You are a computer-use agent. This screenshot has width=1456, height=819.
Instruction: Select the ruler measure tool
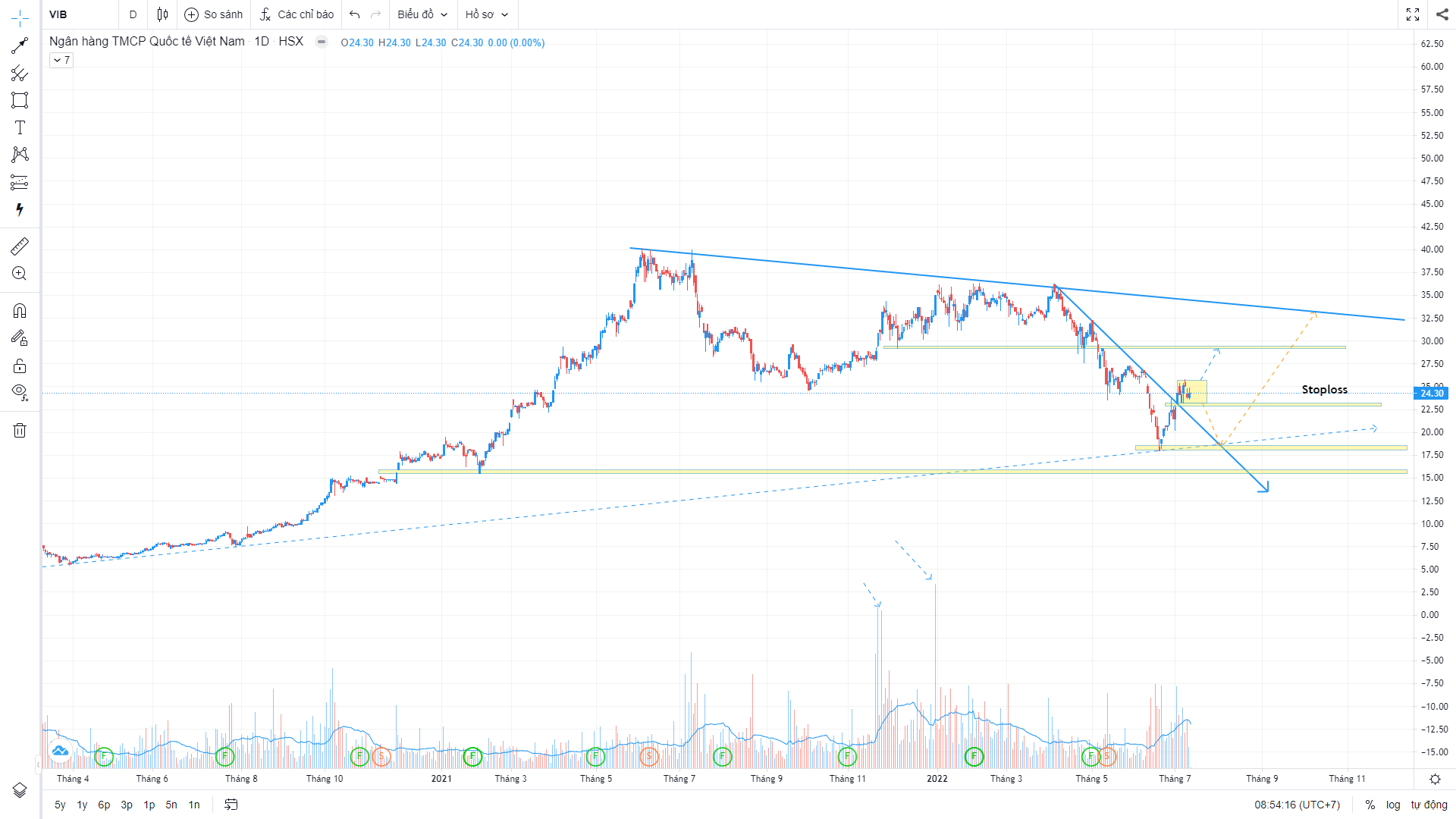20,246
